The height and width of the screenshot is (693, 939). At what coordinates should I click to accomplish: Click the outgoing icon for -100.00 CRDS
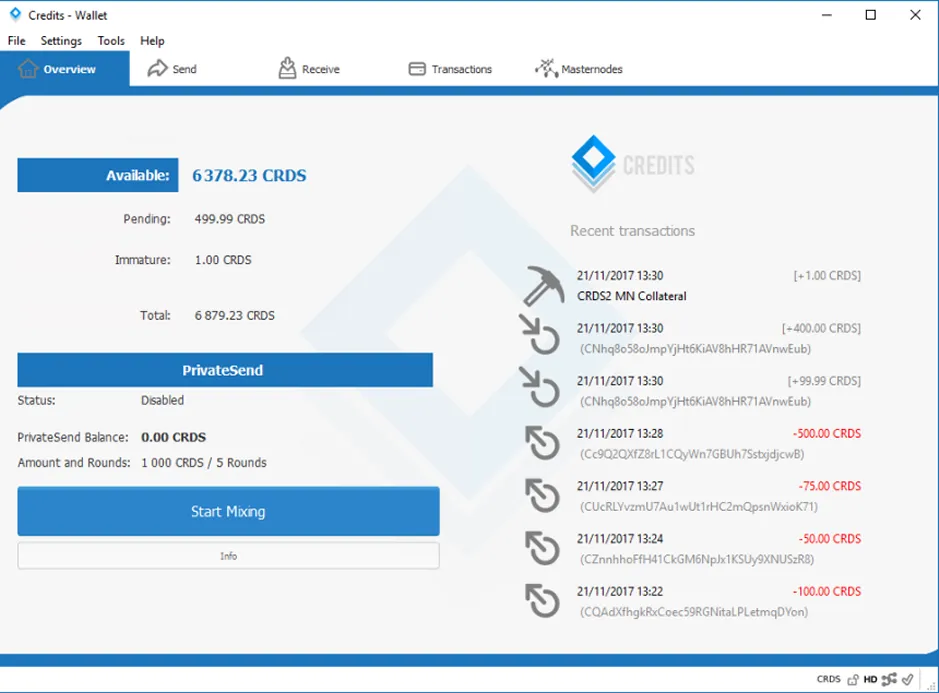pos(543,600)
